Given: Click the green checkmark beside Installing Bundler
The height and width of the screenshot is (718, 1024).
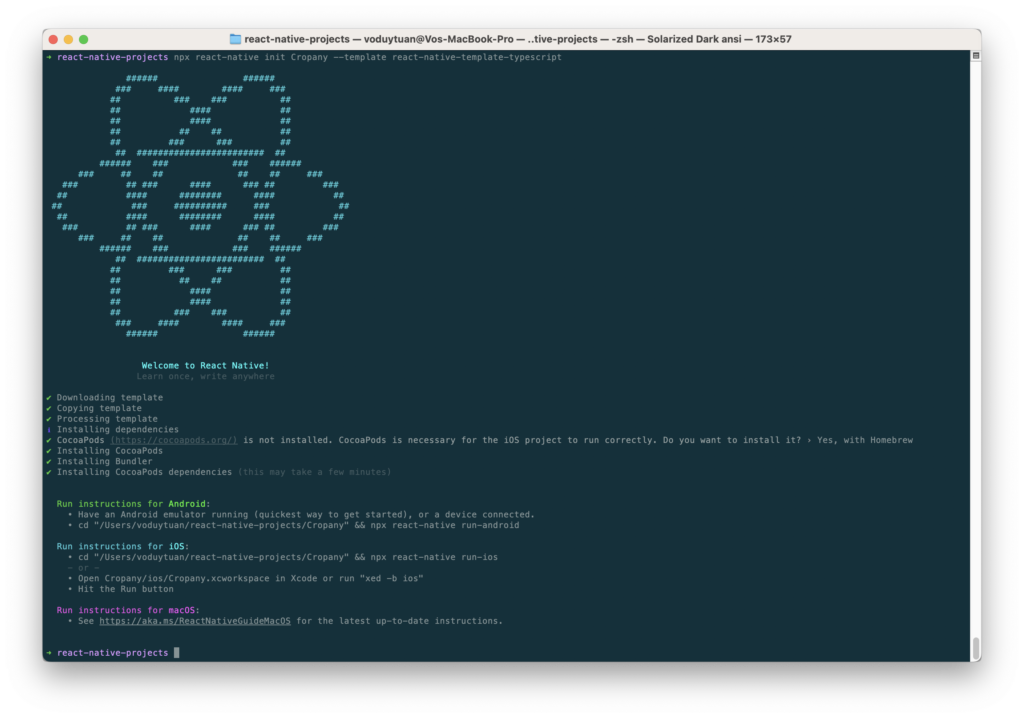Looking at the screenshot, I should click(49, 461).
